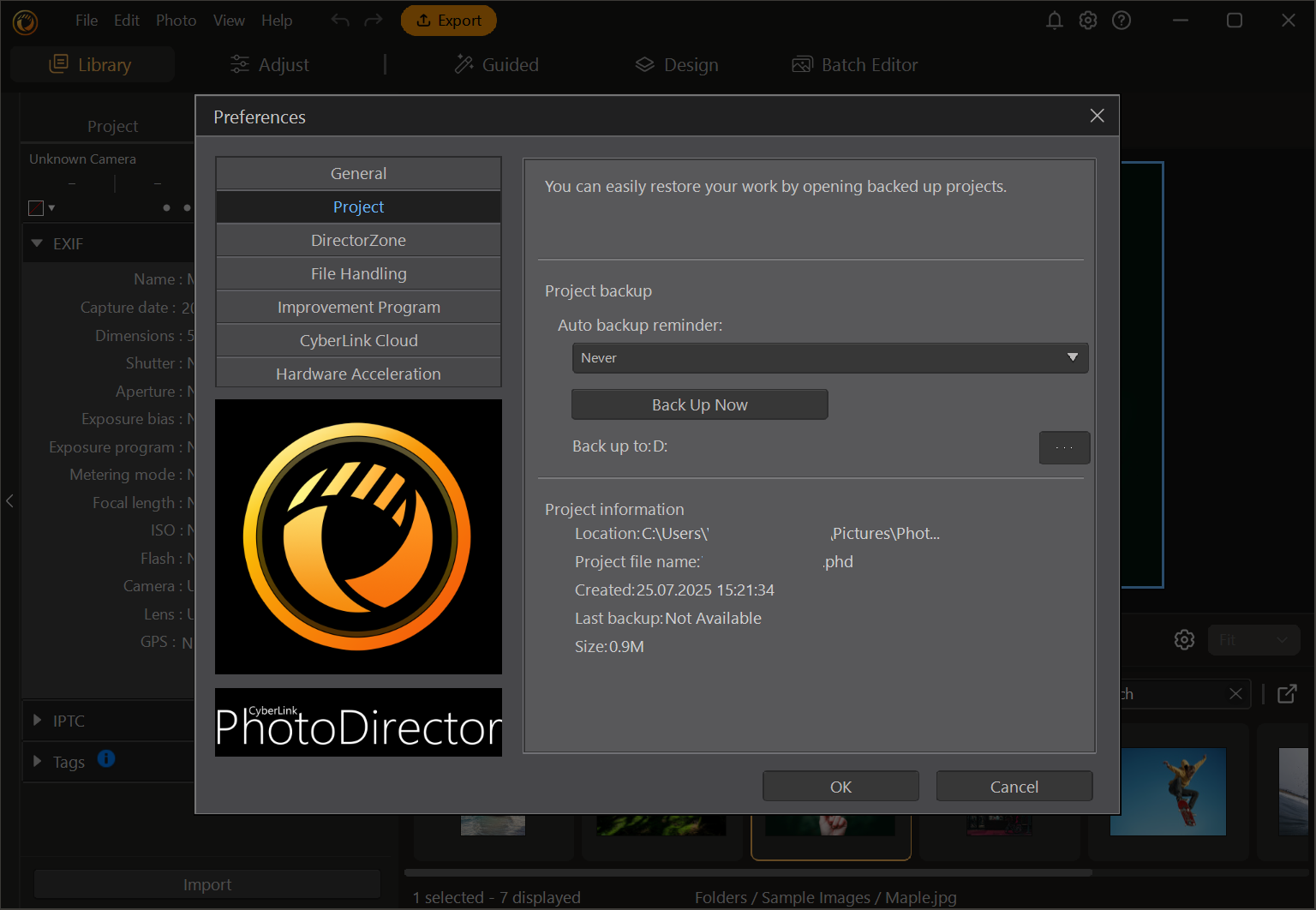
Task: Open the Photo menu
Action: click(x=176, y=21)
